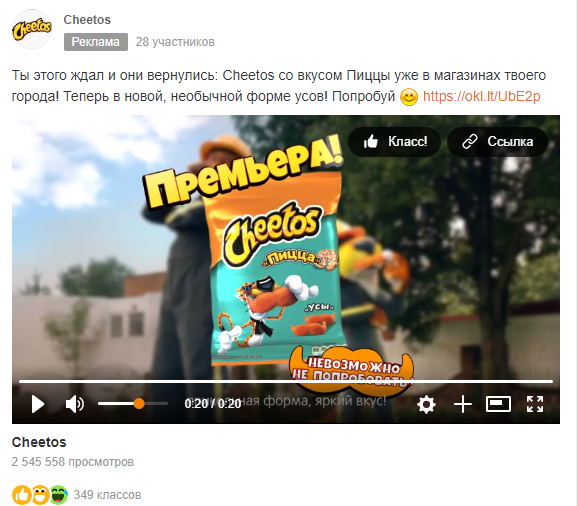Open Cheetos video title below player
The height and width of the screenshot is (506, 577).
pos(39,442)
